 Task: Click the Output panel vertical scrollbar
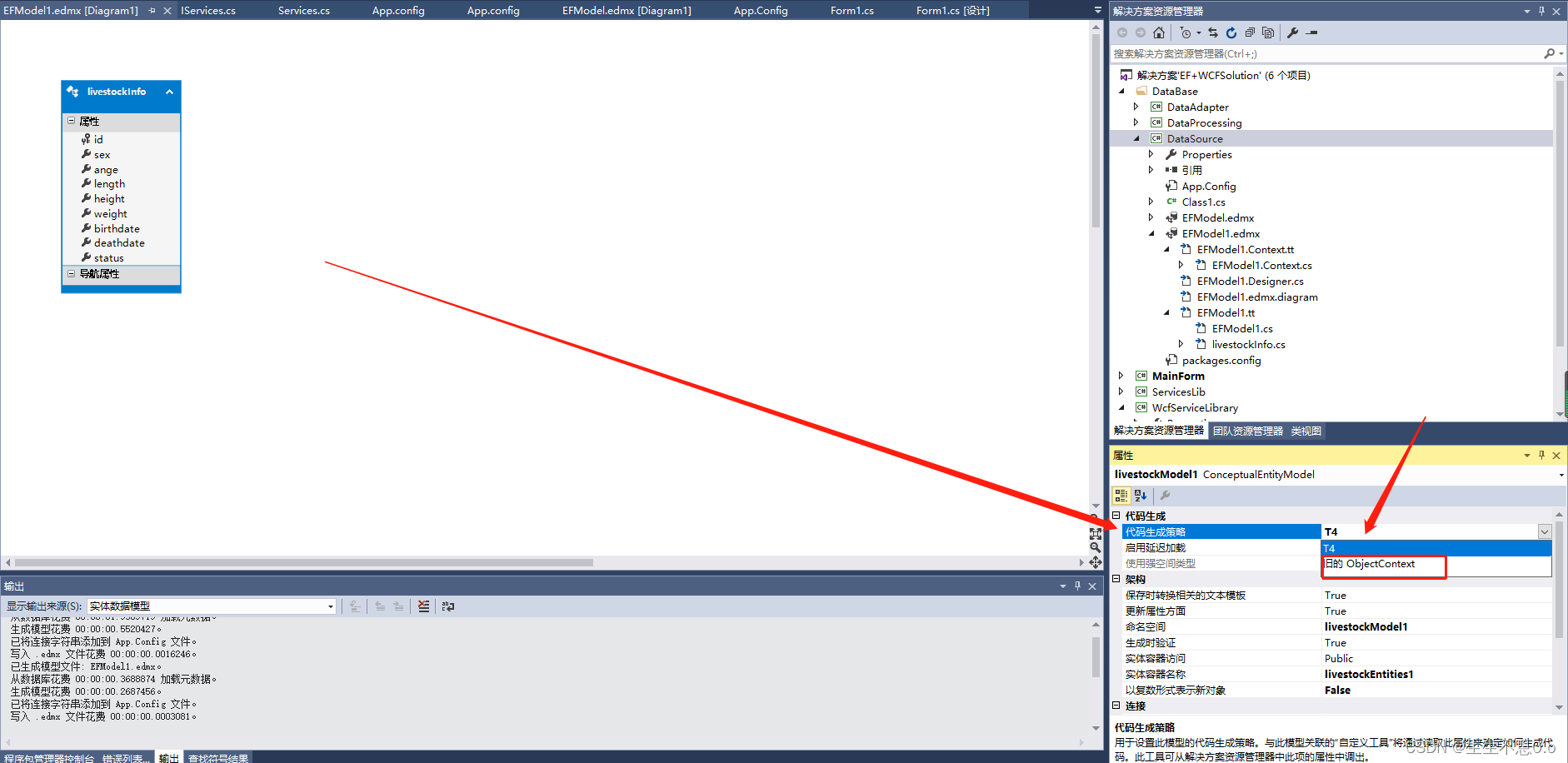point(1096,658)
